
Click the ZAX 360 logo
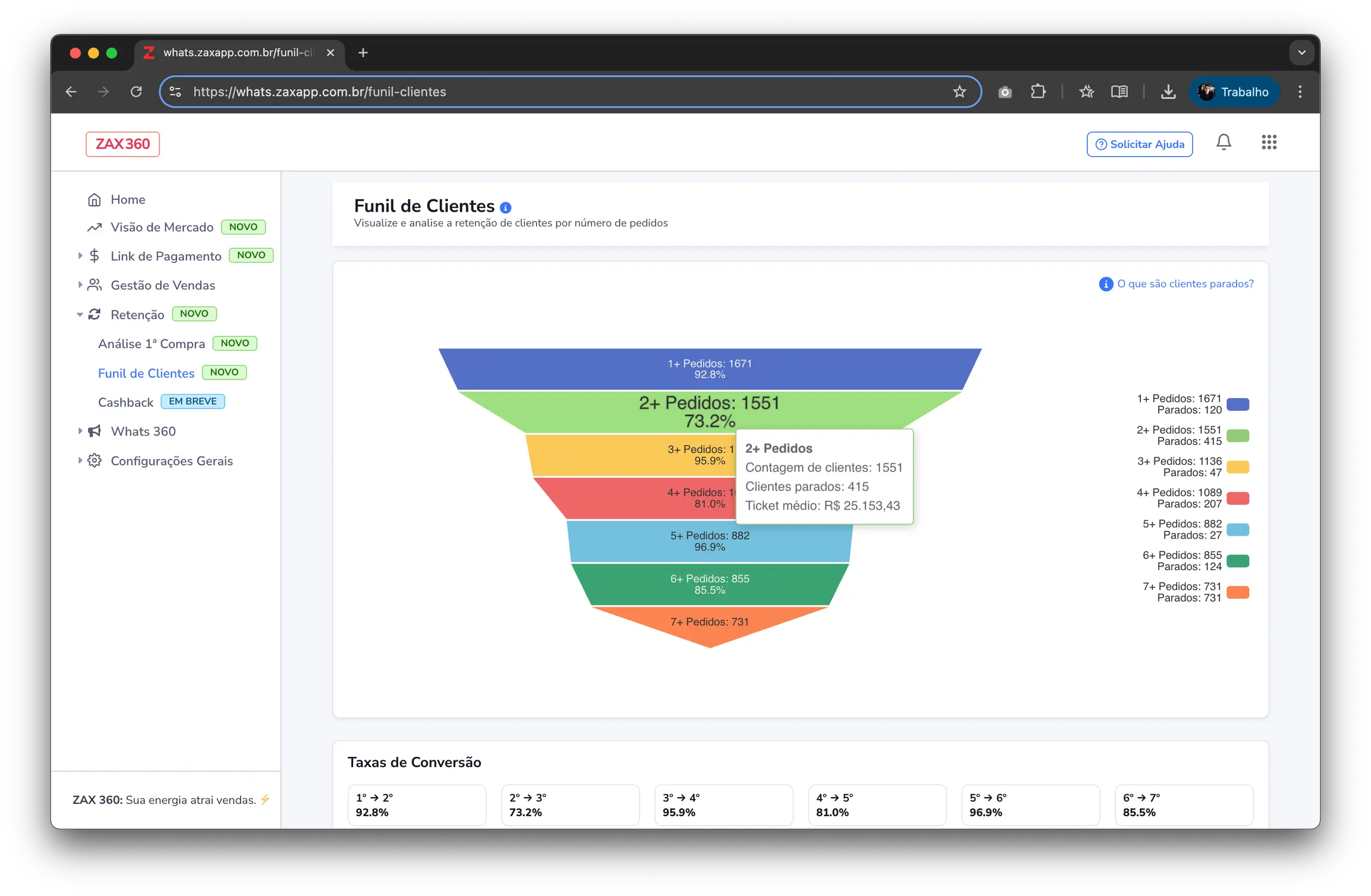[123, 144]
